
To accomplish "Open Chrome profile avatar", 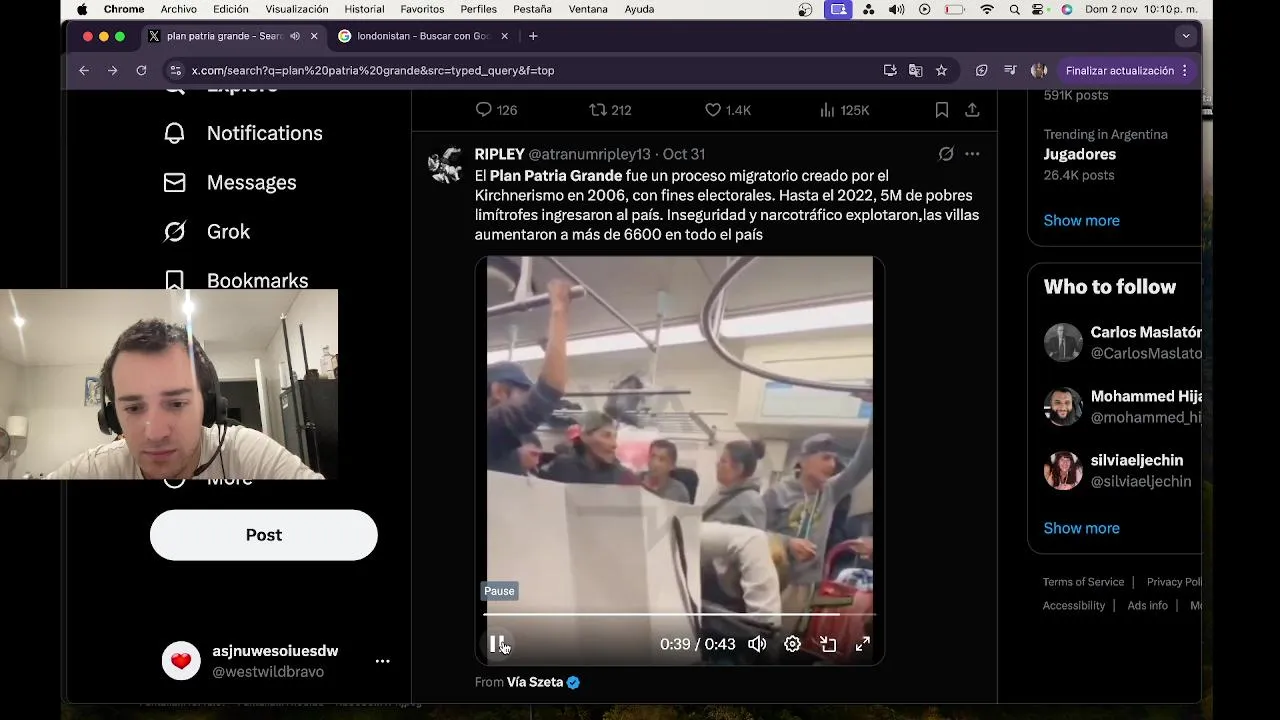I will [x=1039, y=70].
